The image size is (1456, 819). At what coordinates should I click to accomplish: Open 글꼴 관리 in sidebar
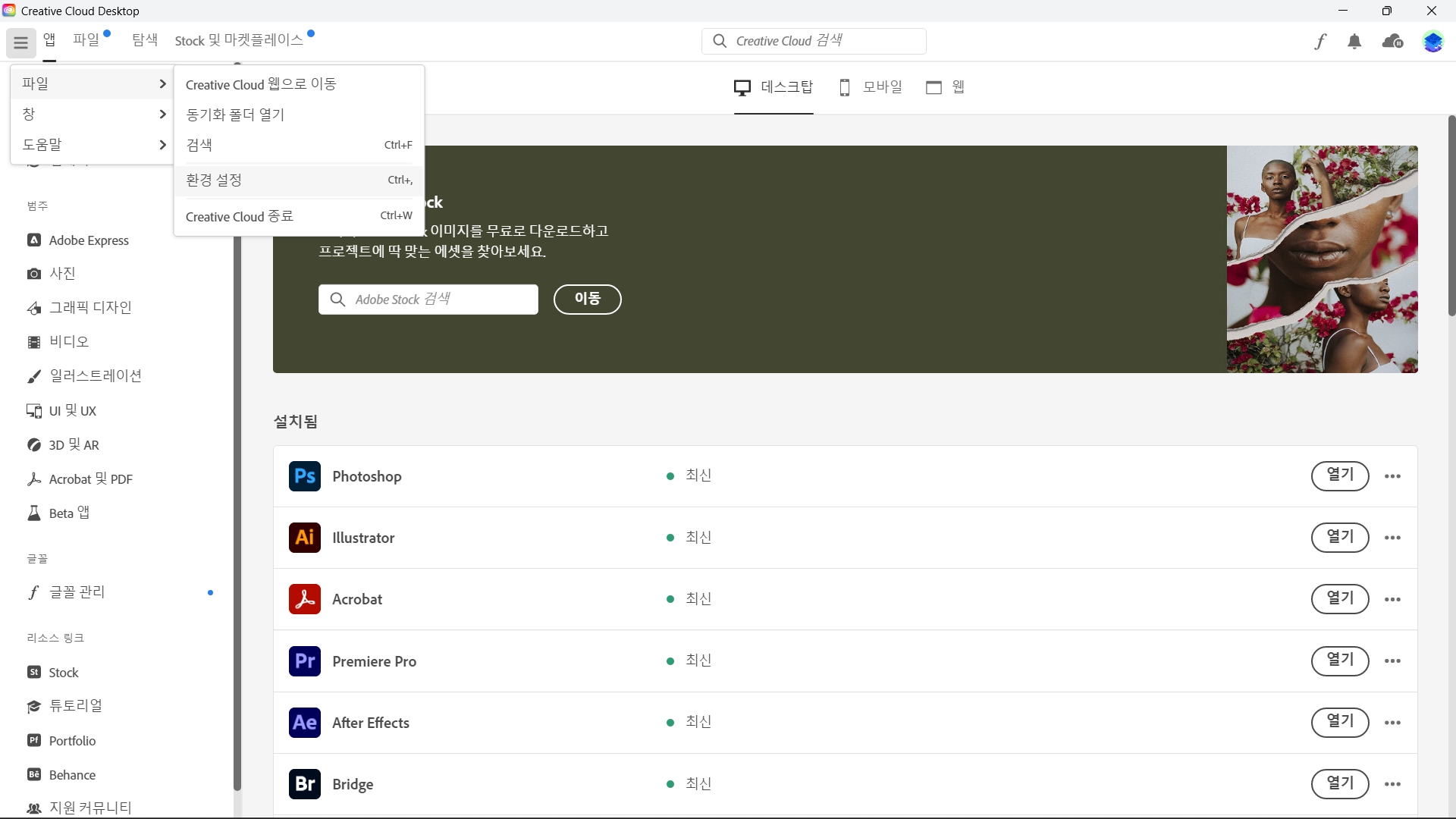pyautogui.click(x=66, y=592)
